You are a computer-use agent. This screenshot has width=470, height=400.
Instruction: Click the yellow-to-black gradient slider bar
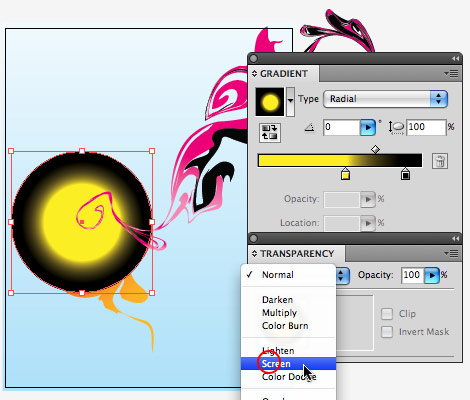pyautogui.click(x=340, y=160)
